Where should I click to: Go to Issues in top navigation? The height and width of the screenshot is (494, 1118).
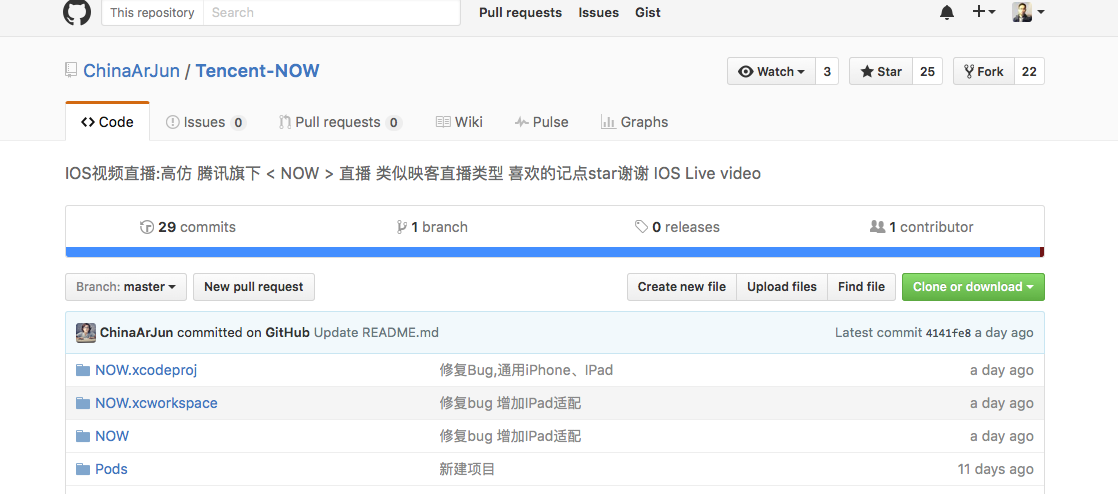pos(598,13)
